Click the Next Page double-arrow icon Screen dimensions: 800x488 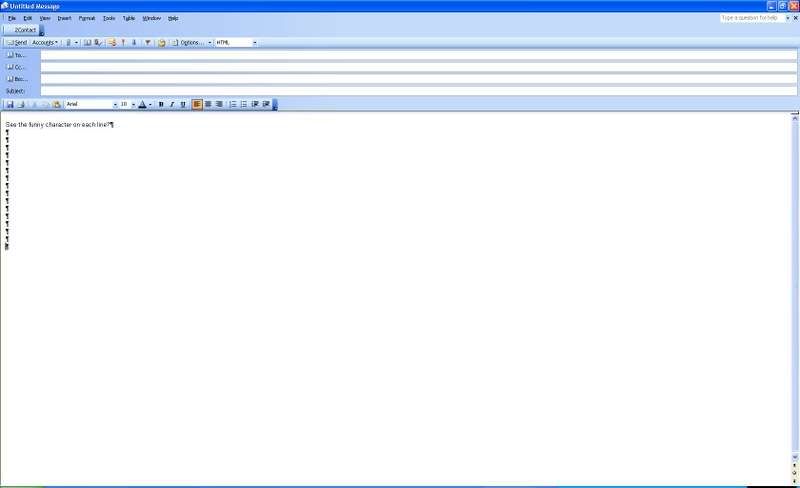(x=794, y=481)
